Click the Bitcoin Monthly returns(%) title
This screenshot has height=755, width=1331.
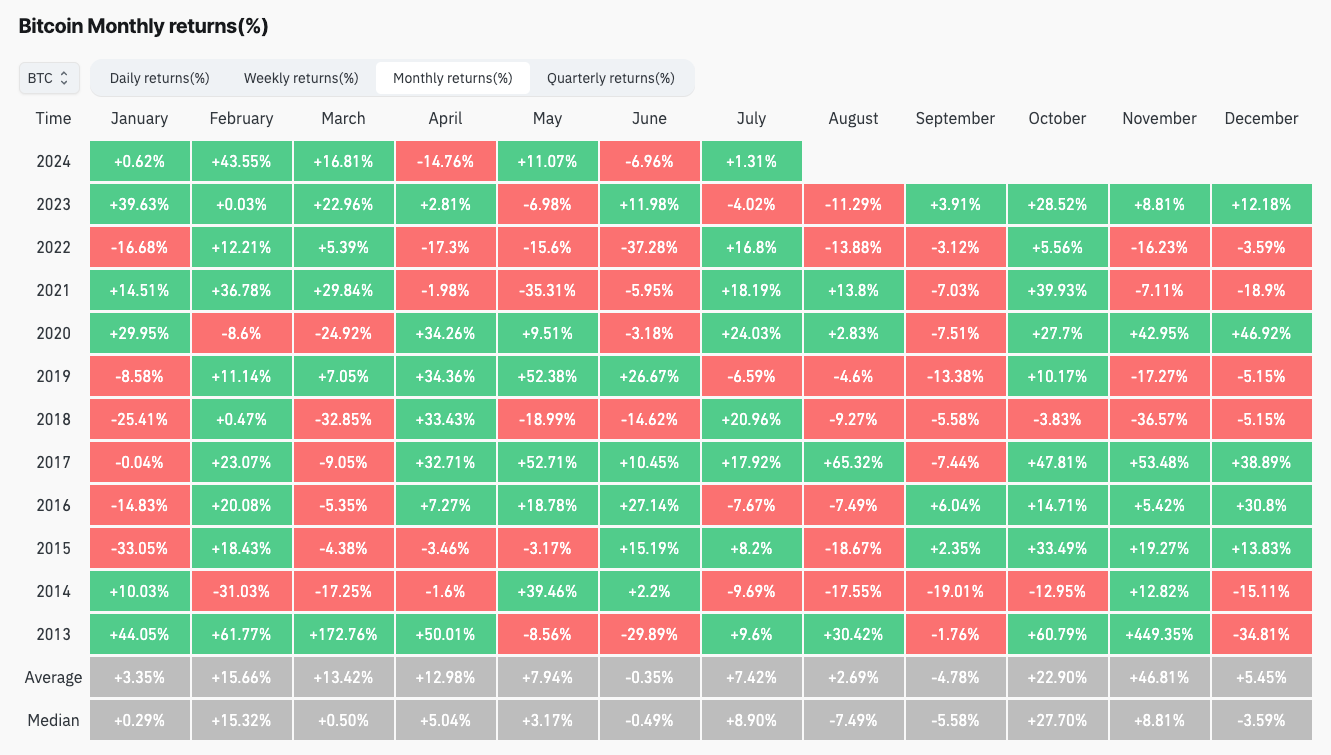click(143, 27)
